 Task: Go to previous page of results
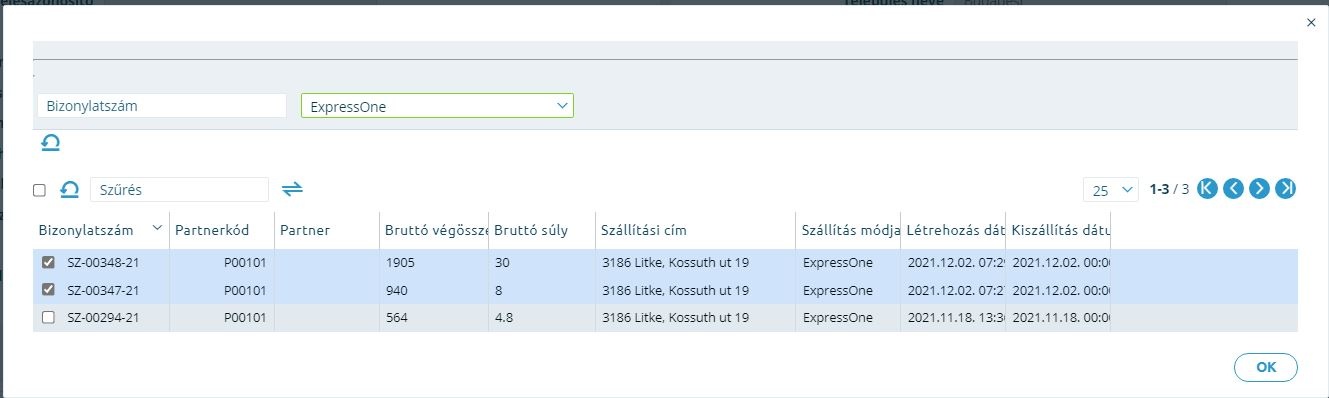click(x=1233, y=188)
